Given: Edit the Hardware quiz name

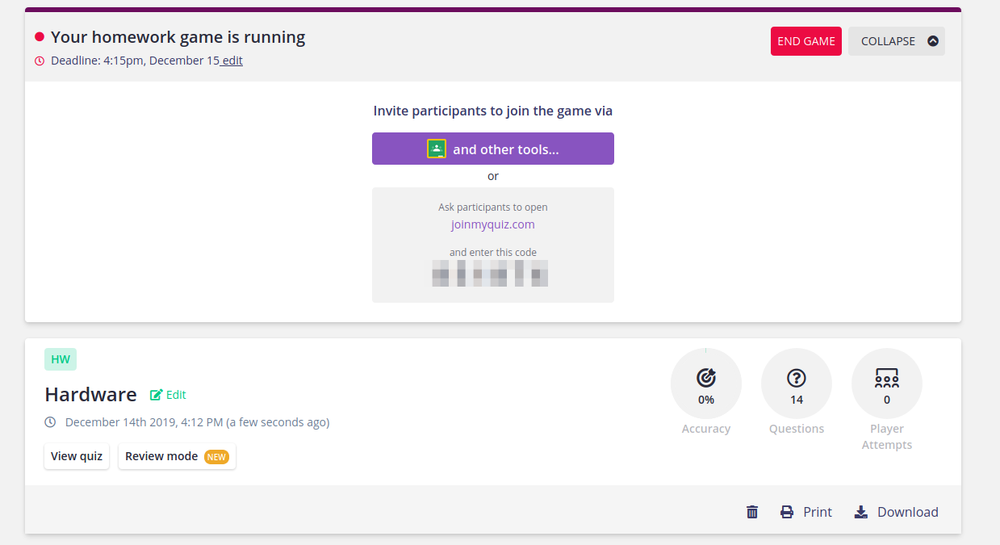Looking at the screenshot, I should click(x=168, y=395).
